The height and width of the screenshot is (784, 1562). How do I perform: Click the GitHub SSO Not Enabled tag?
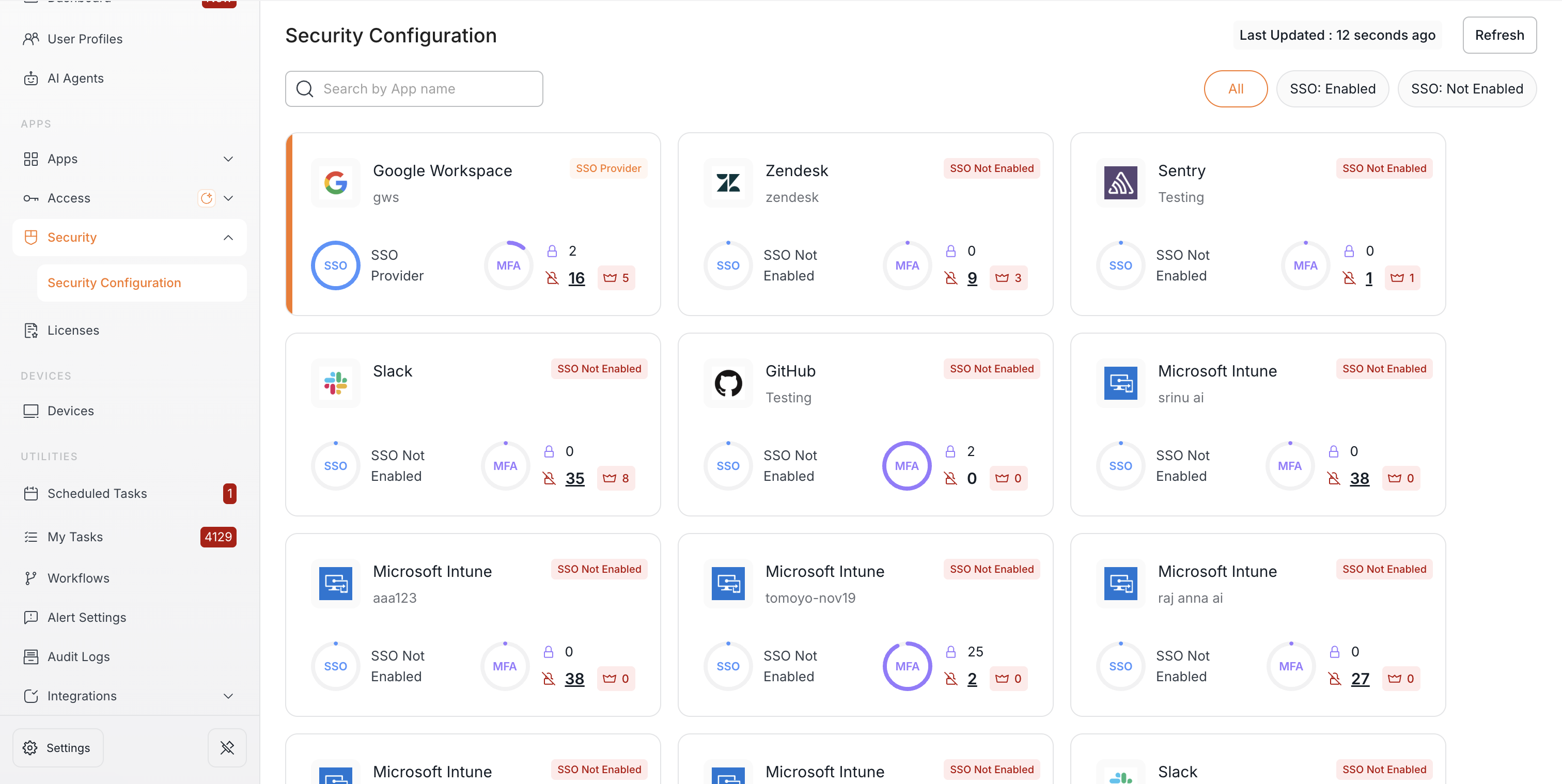991,369
